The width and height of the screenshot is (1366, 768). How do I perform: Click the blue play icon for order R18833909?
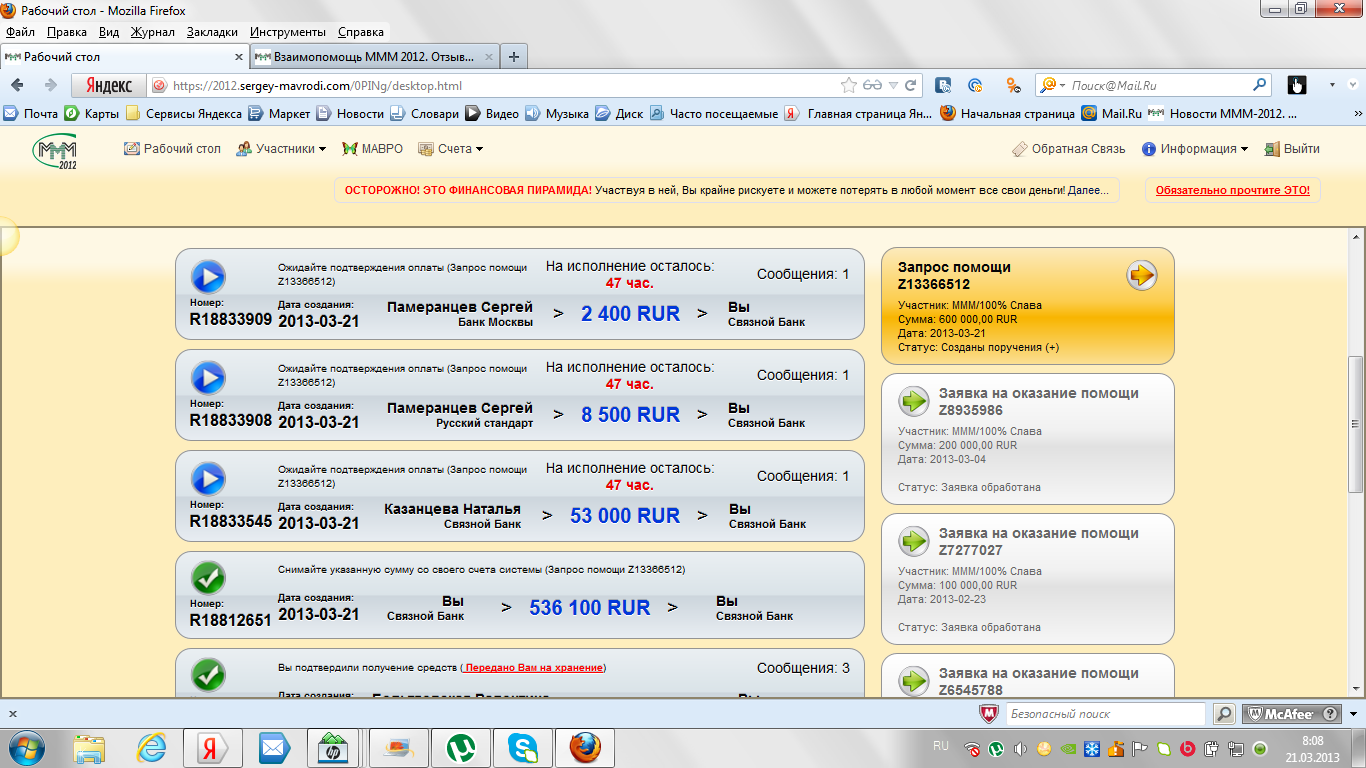[208, 277]
